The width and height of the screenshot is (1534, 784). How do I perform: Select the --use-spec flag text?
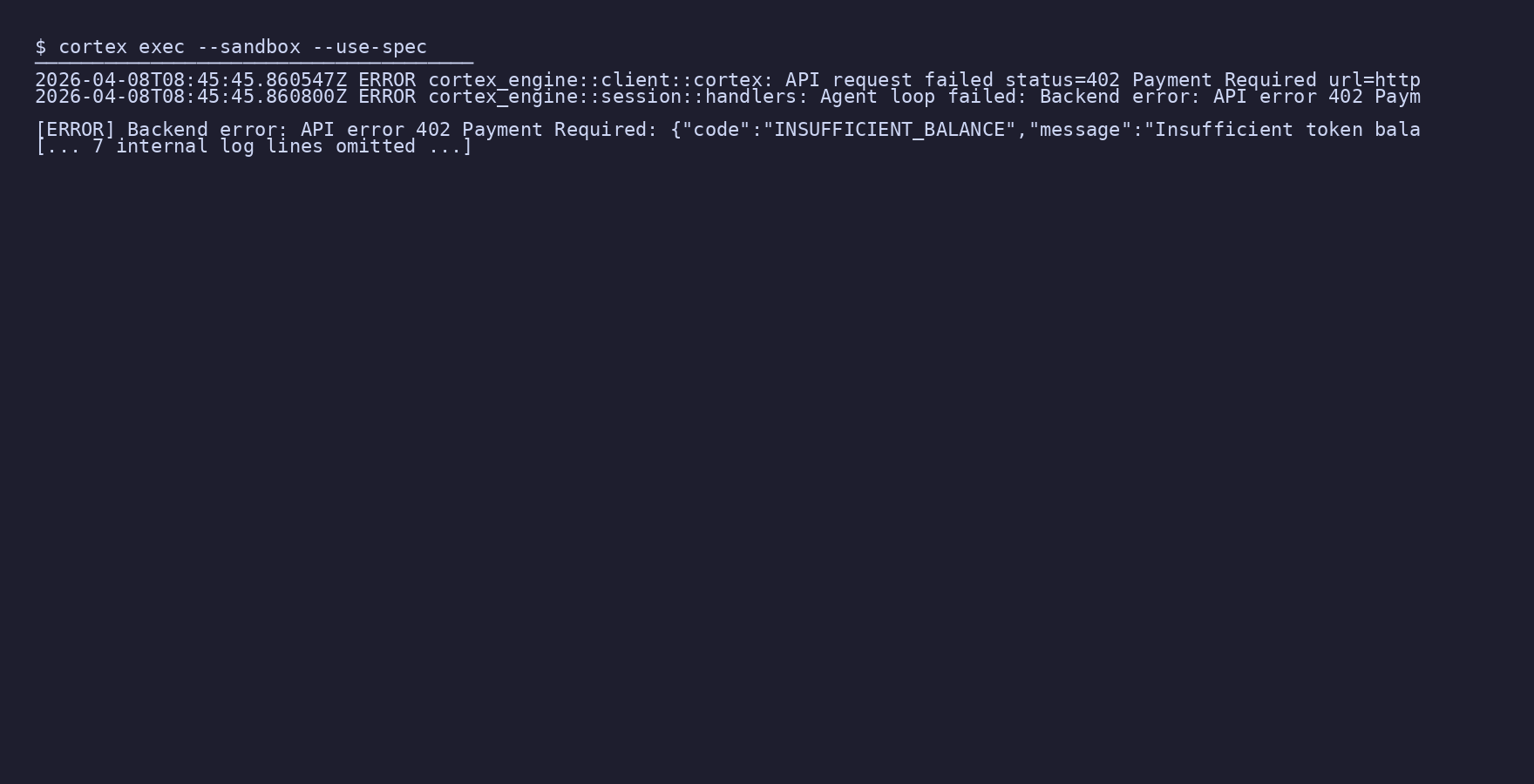[370, 47]
